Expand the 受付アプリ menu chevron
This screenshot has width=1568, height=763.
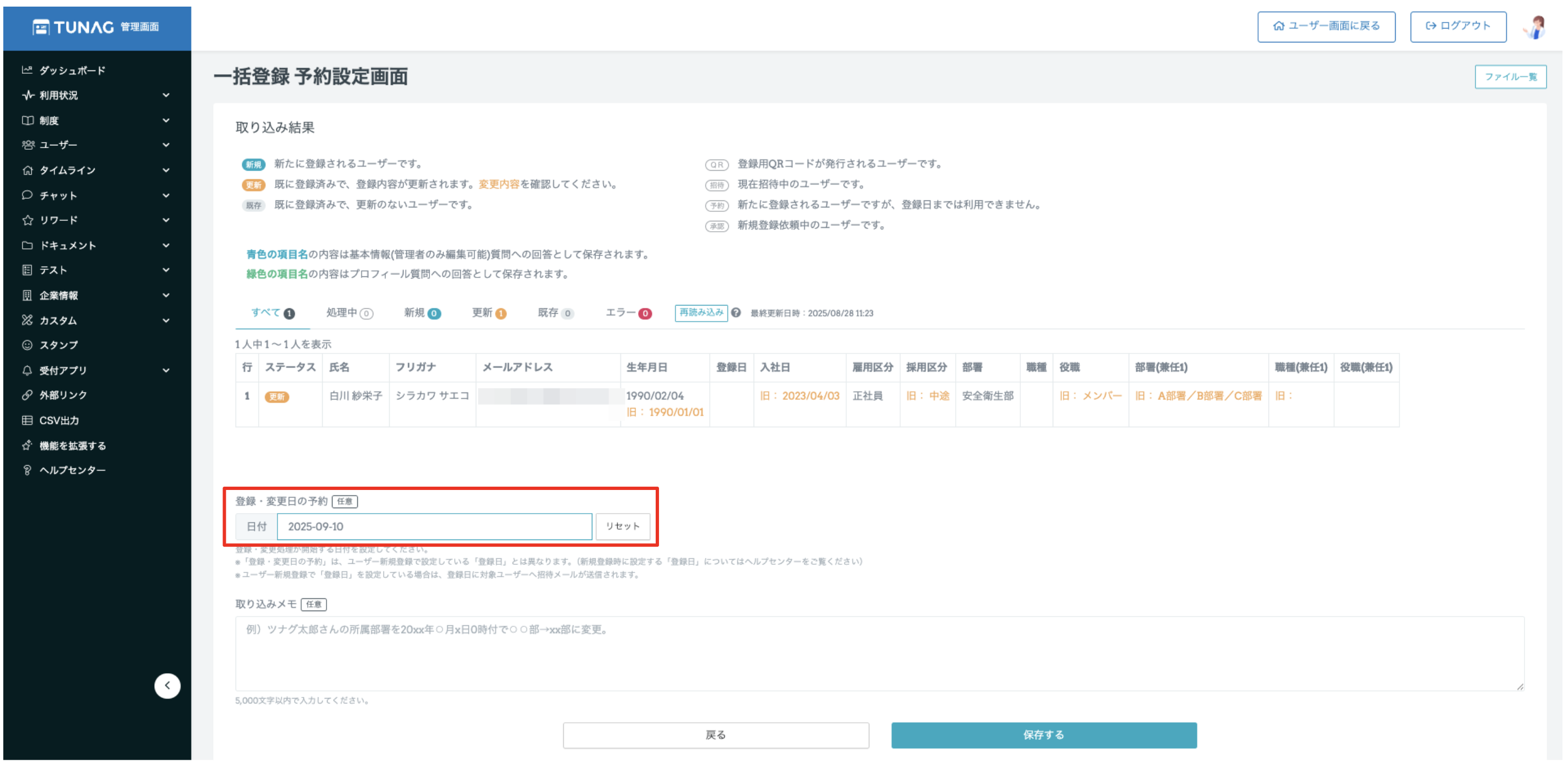tap(166, 370)
